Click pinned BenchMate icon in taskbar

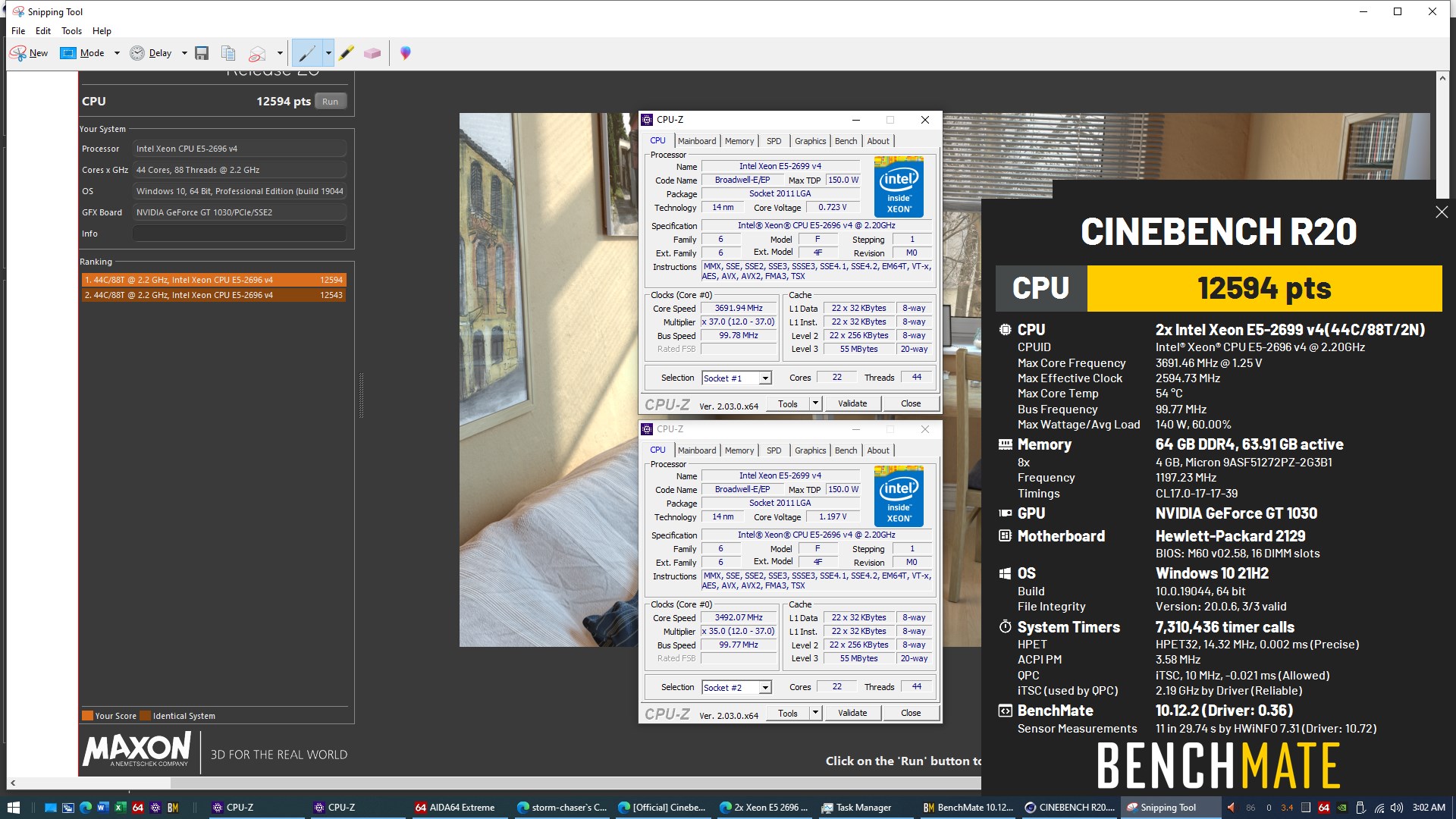173,808
